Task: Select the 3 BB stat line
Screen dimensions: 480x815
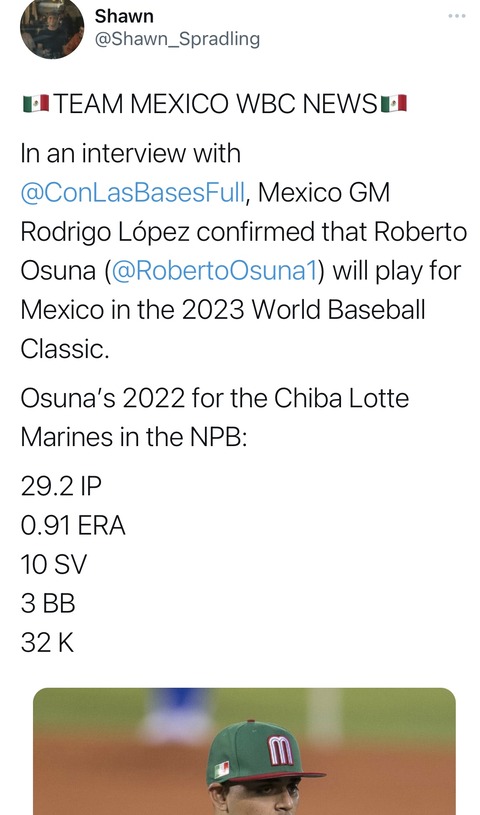Action: coord(48,603)
